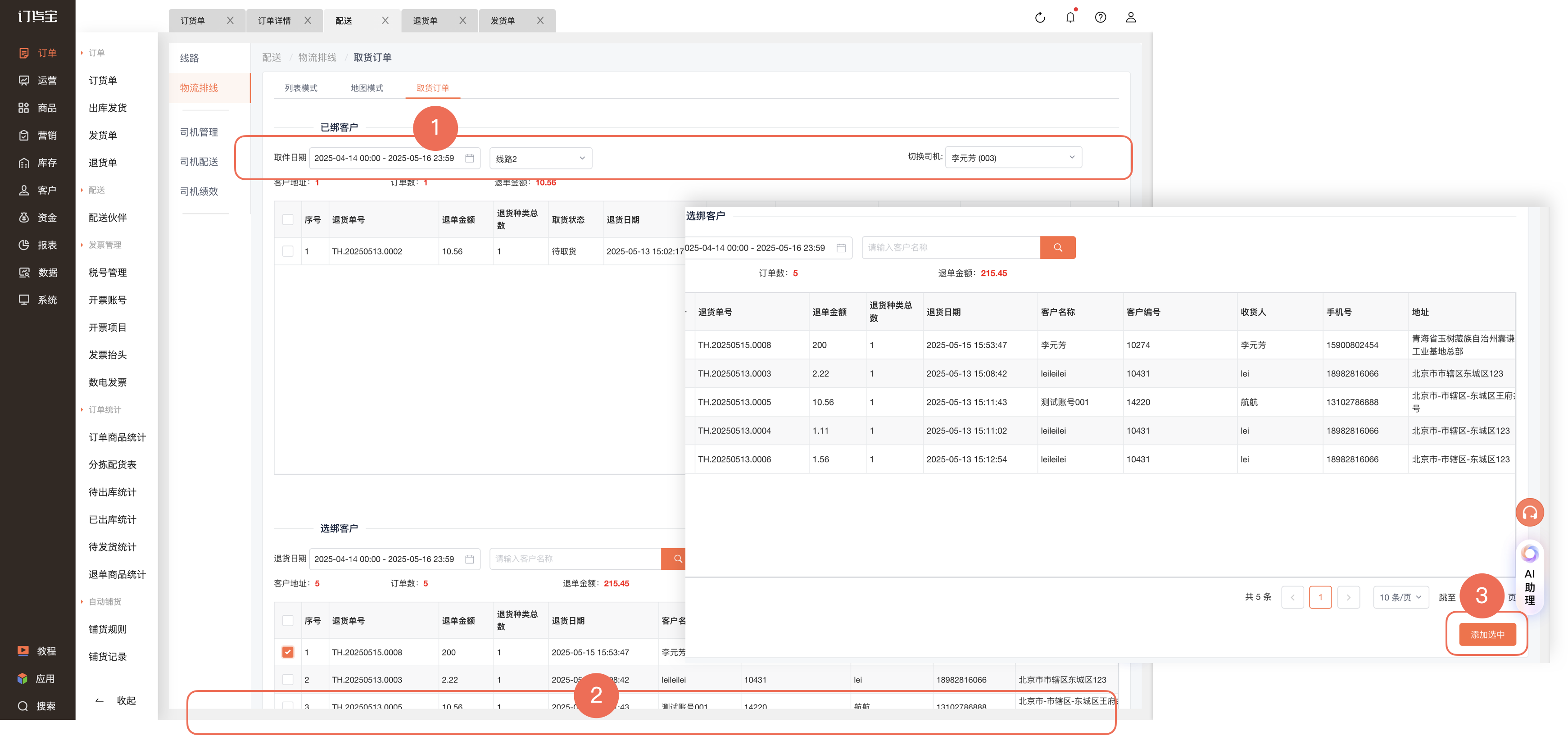1568x736 pixels.
Task: Click 收起 to collapse the sidebar
Action: pos(116,700)
